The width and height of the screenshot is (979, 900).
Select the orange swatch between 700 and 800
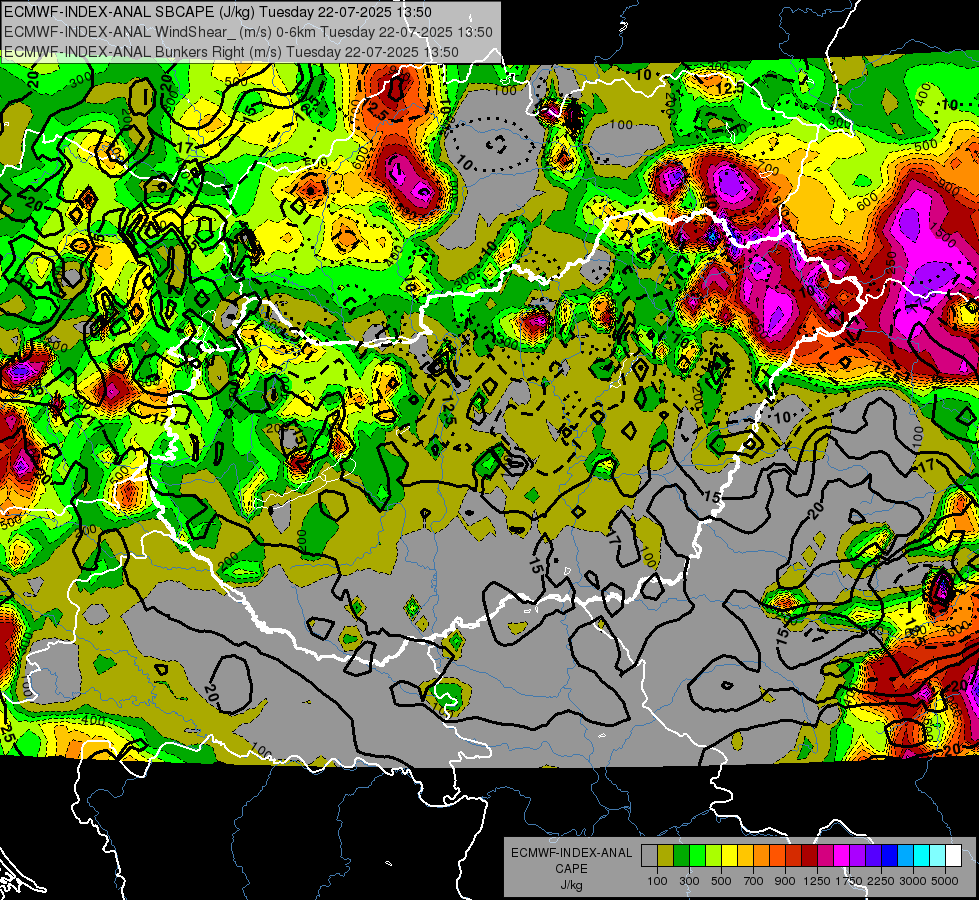tap(761, 856)
